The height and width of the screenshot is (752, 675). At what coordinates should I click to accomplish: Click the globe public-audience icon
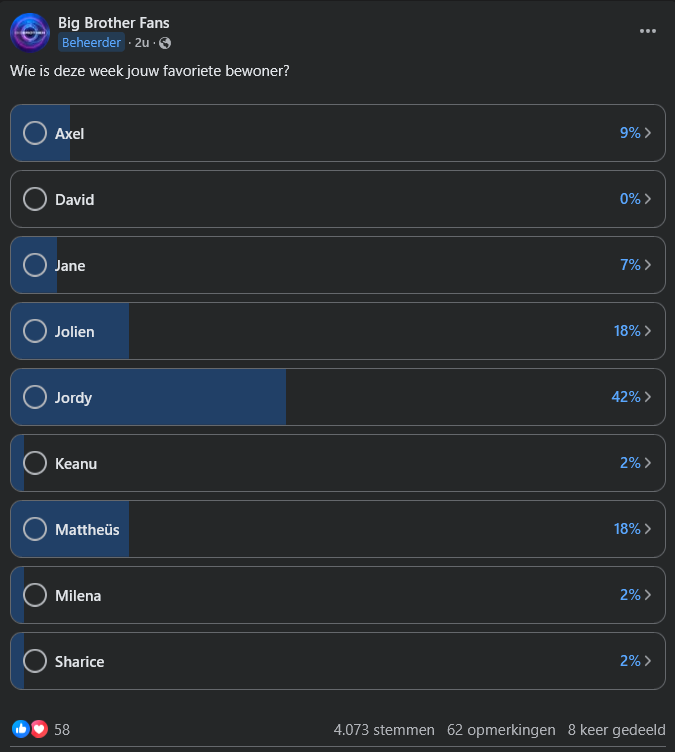click(165, 43)
